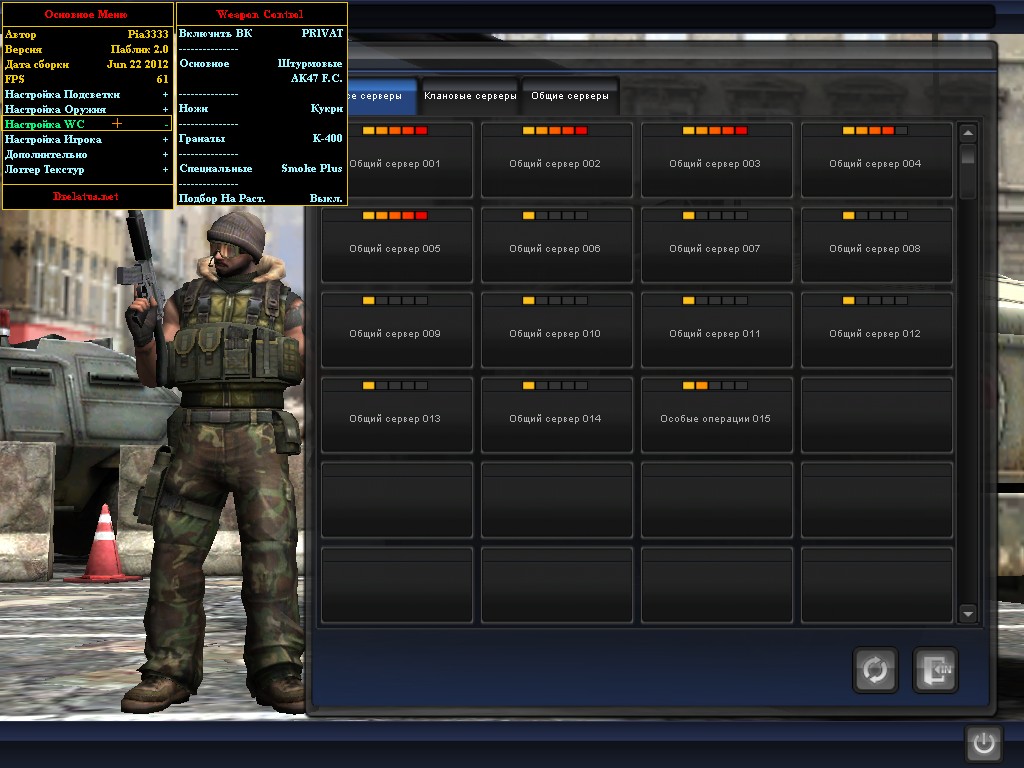Image resolution: width=1024 pixels, height=768 pixels.
Task: Choose Общий сервер 008
Action: [x=876, y=245]
